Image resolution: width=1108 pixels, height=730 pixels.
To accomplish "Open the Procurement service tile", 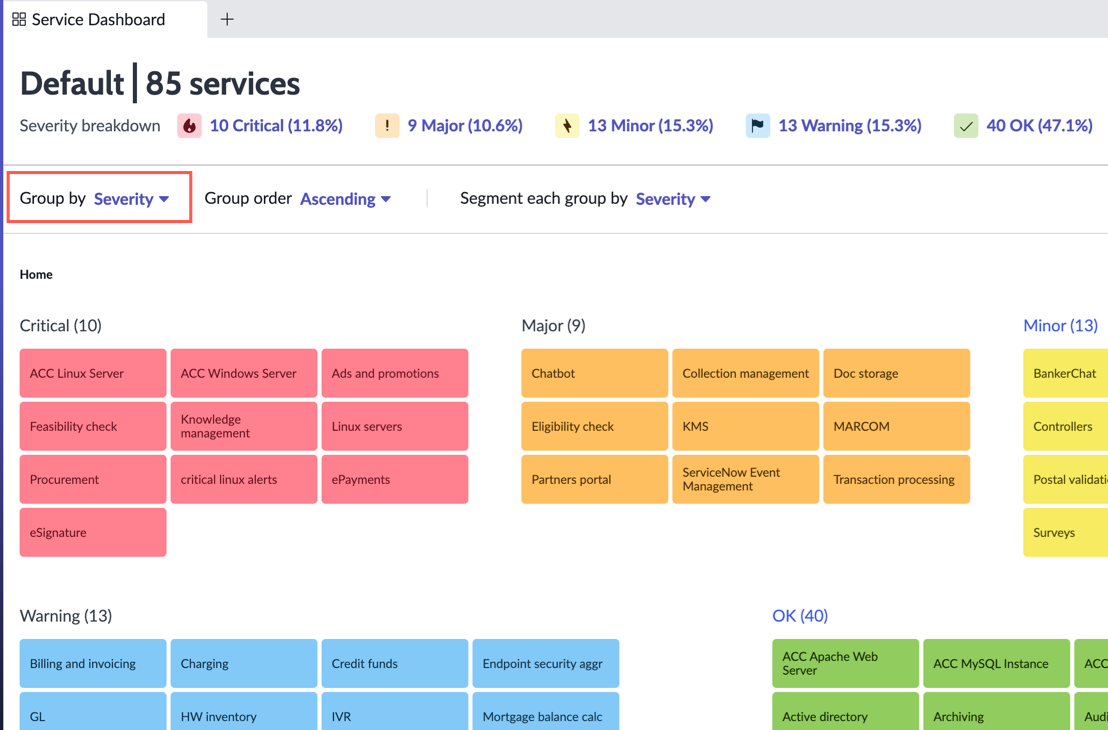I will pos(93,479).
